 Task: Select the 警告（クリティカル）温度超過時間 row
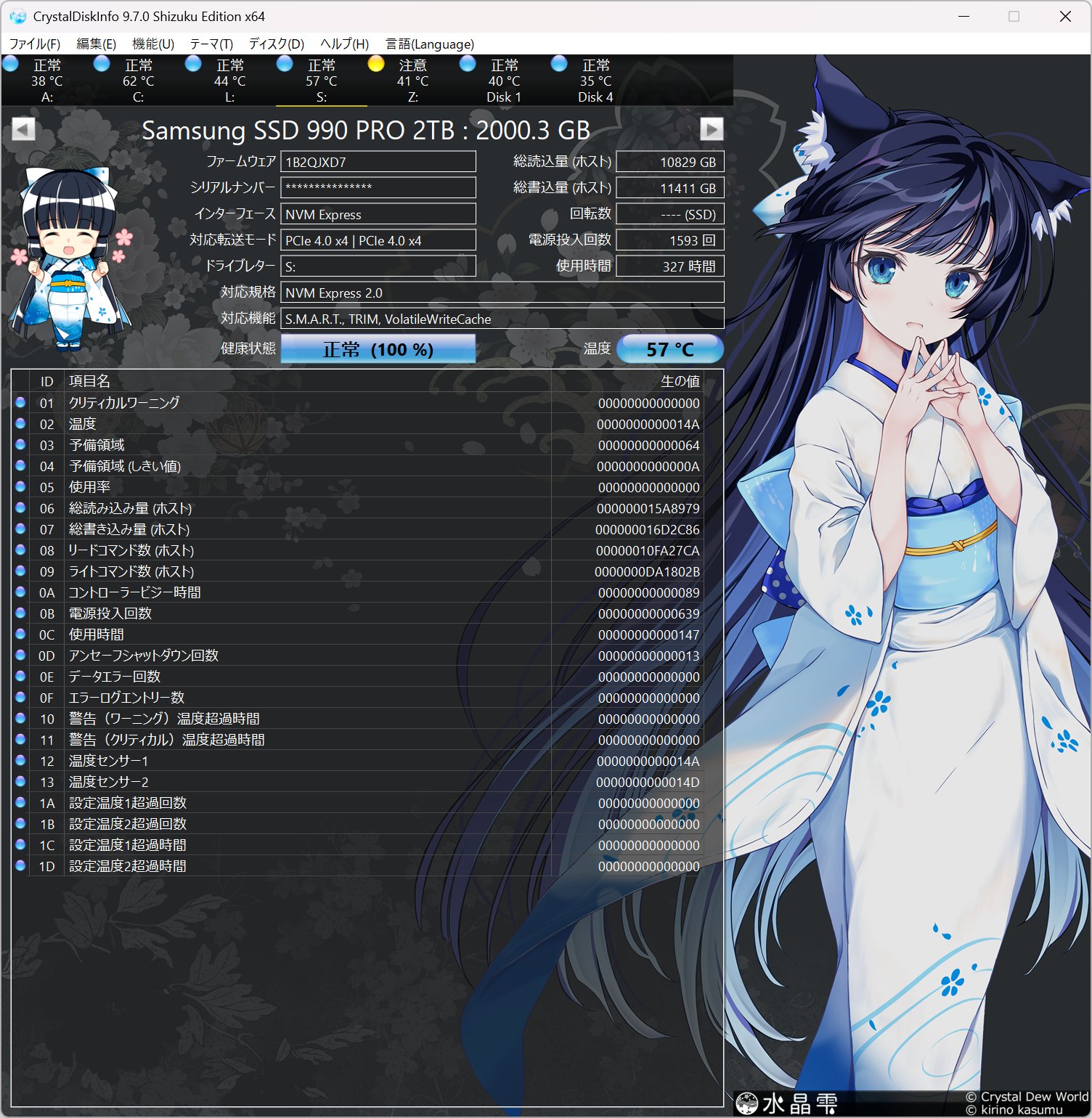[x=357, y=740]
